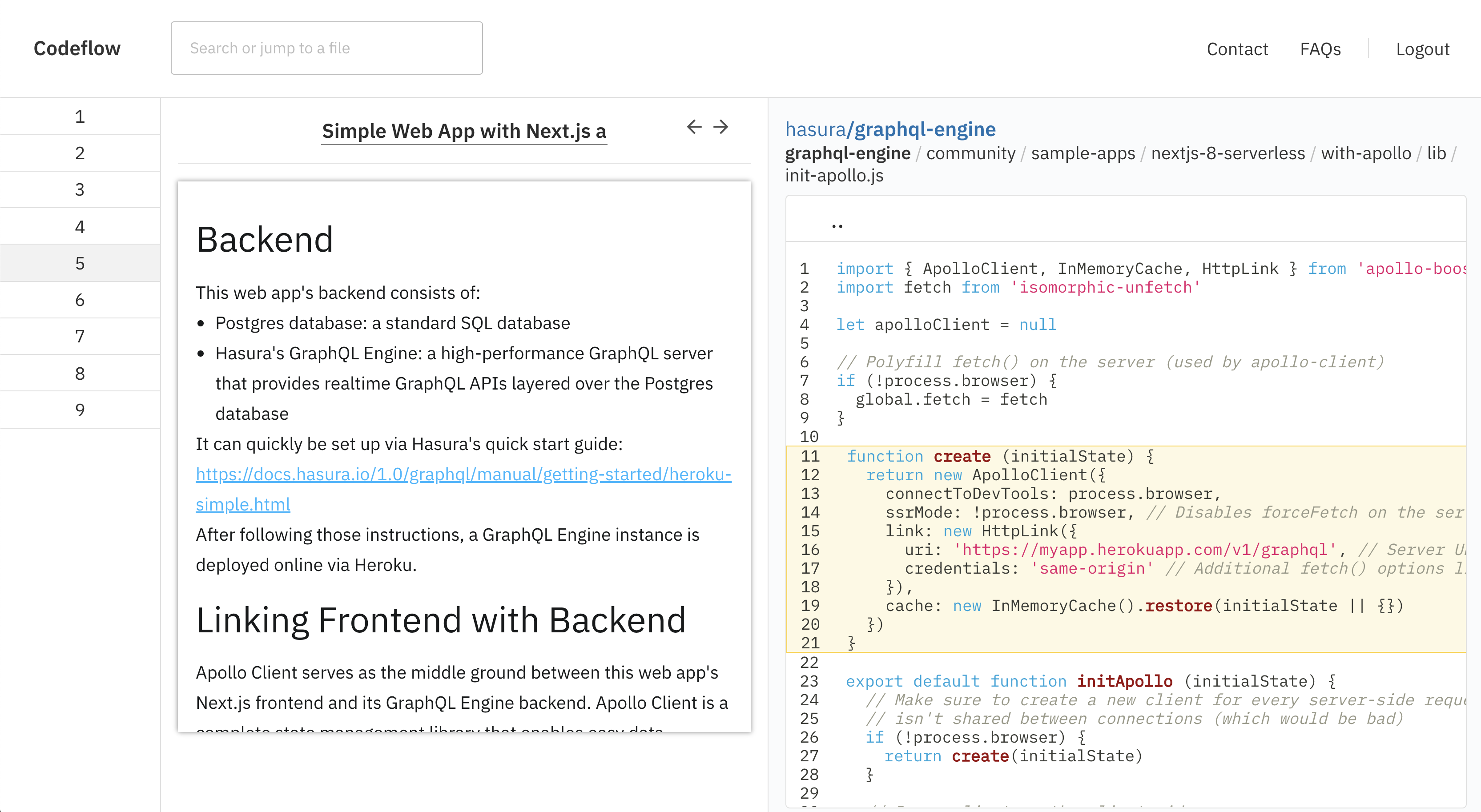Viewport: 1481px width, 812px height.
Task: Open the Hasura quick start guide link
Action: point(463,474)
